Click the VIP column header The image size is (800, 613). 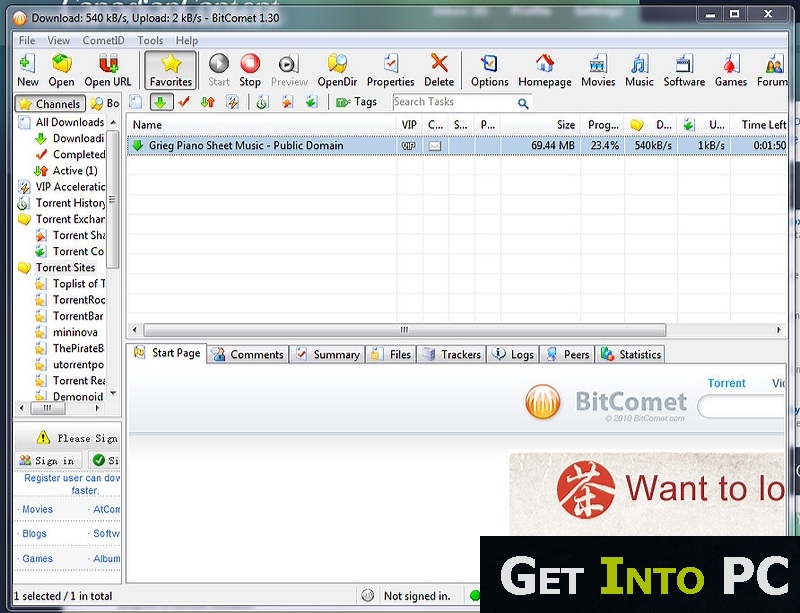(x=409, y=125)
